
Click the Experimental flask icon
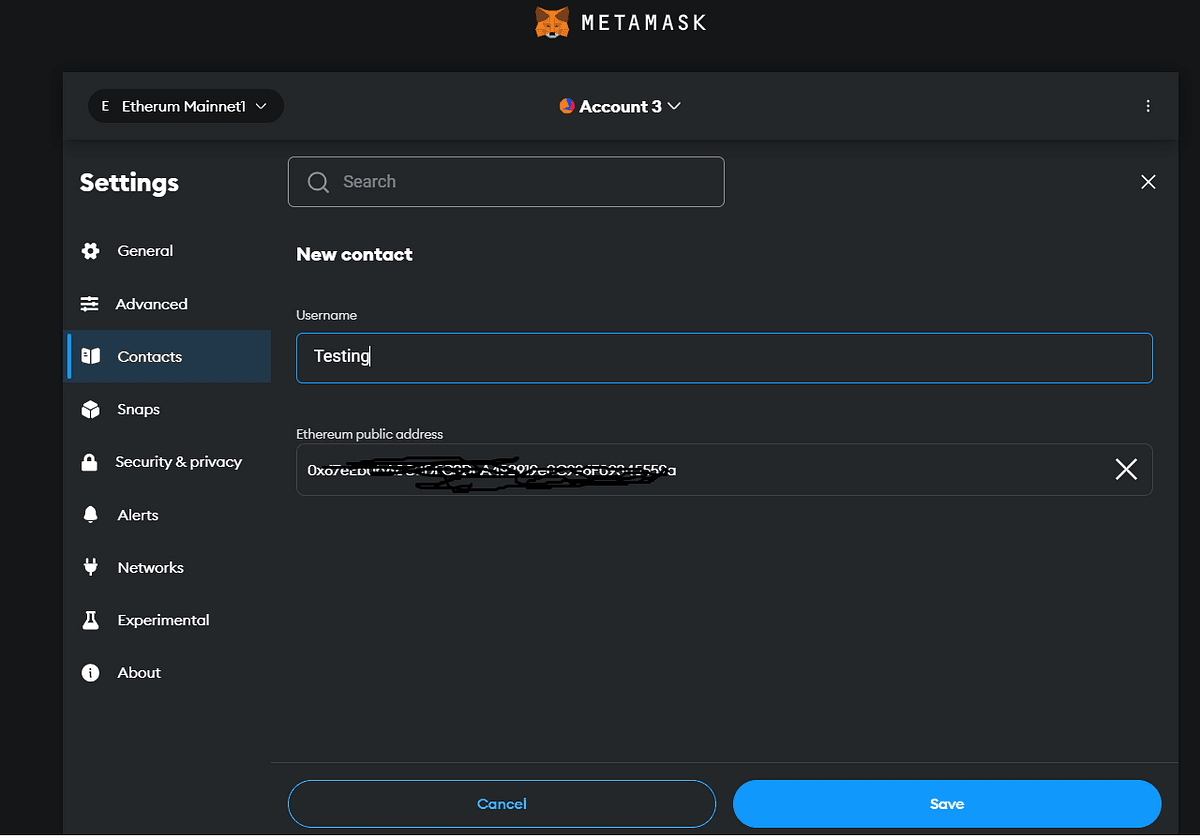tap(90, 620)
